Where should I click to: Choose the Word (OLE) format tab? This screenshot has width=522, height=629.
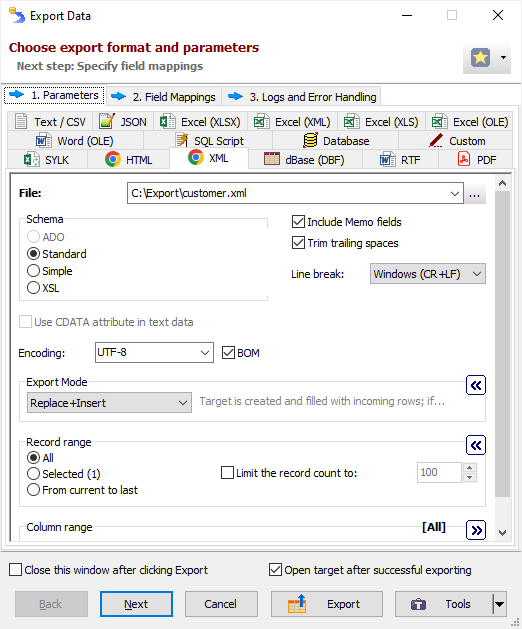click(75, 141)
